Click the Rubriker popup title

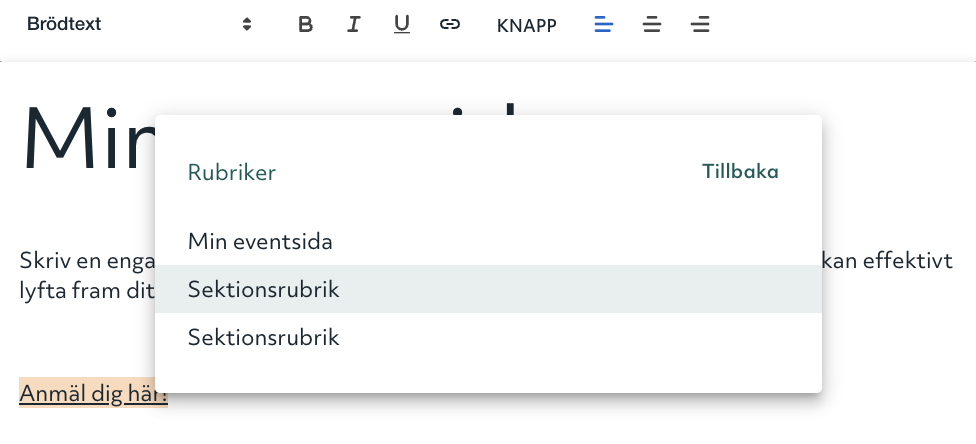pos(232,172)
